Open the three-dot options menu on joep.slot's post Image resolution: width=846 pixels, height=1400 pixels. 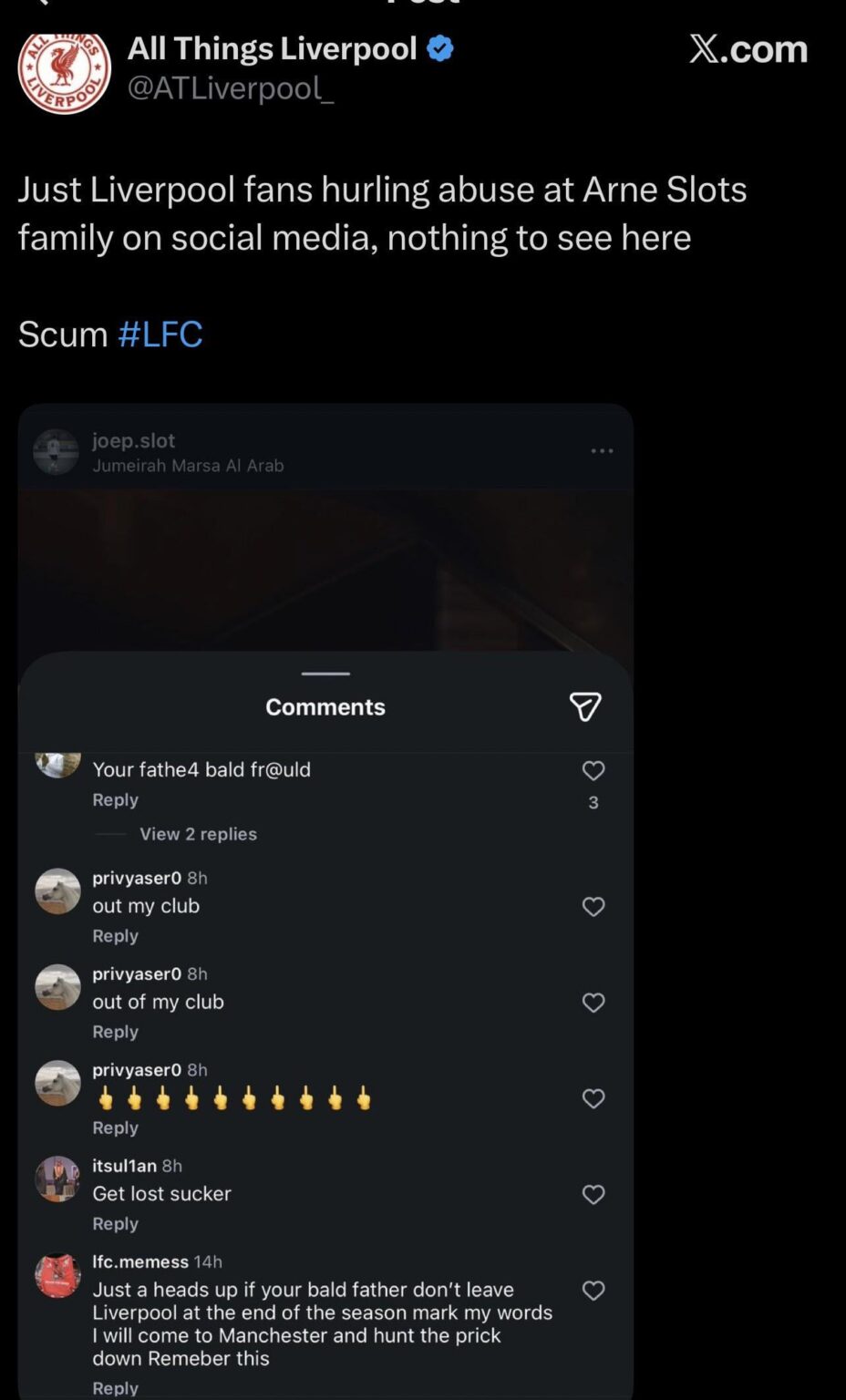click(x=602, y=449)
